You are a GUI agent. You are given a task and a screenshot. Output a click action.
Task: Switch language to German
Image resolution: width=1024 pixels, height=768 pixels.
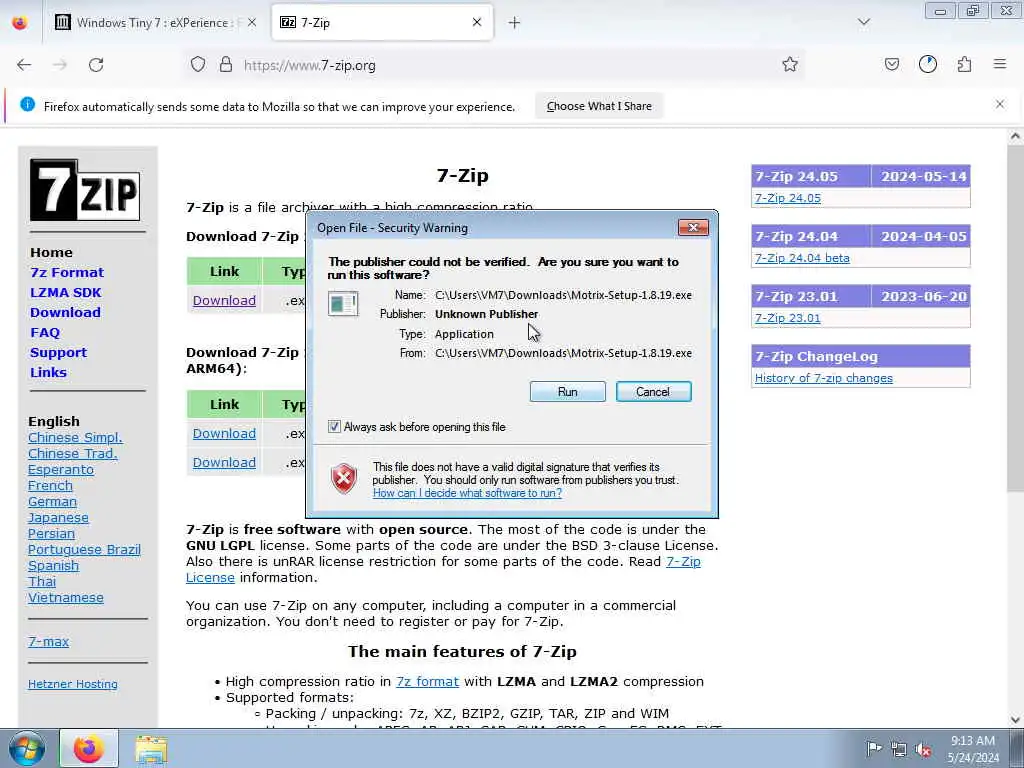pos(52,502)
